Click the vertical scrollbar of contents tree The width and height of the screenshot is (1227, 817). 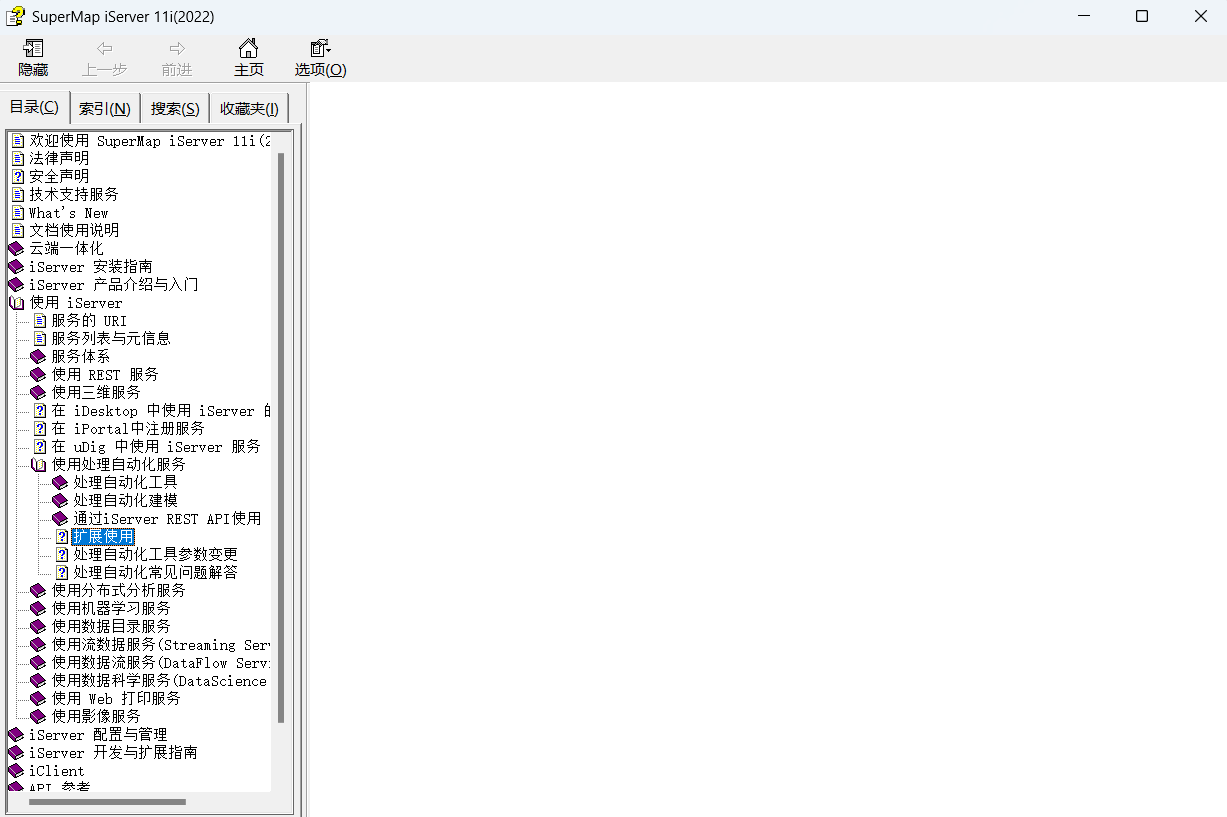(x=281, y=440)
